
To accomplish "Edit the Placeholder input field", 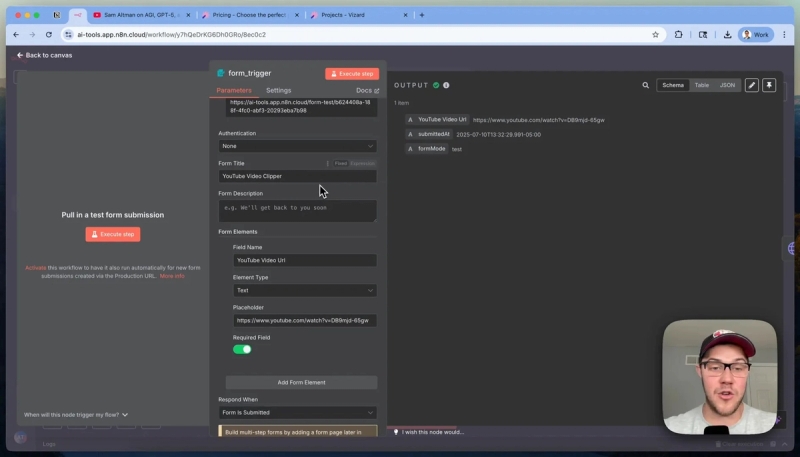I will coord(305,320).
